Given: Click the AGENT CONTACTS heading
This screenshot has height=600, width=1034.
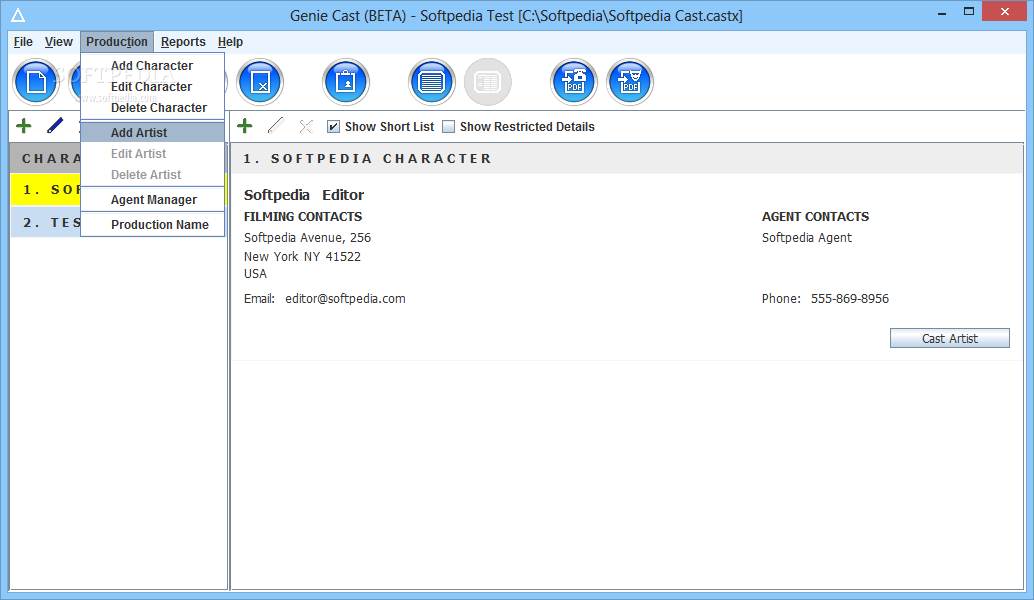Looking at the screenshot, I should coord(815,217).
